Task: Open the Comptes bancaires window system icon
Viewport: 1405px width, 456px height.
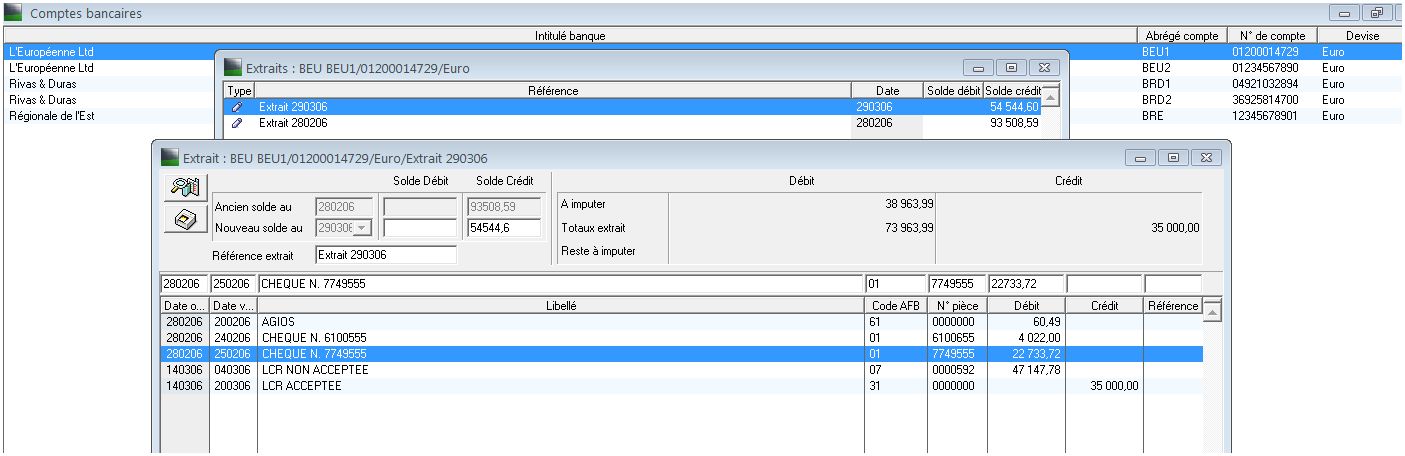Action: click(14, 14)
